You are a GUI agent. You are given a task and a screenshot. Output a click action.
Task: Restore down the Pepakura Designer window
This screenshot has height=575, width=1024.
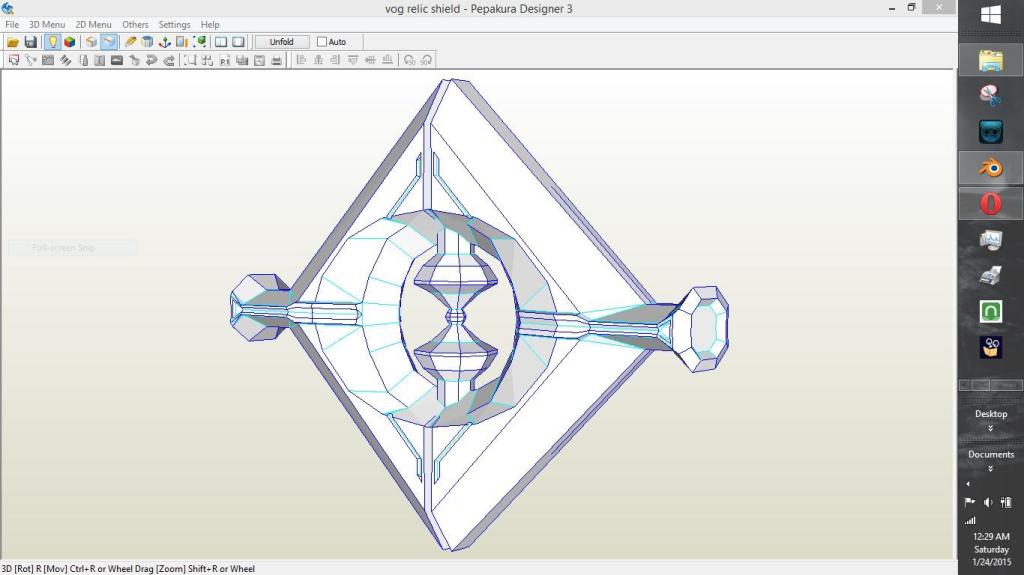911,8
